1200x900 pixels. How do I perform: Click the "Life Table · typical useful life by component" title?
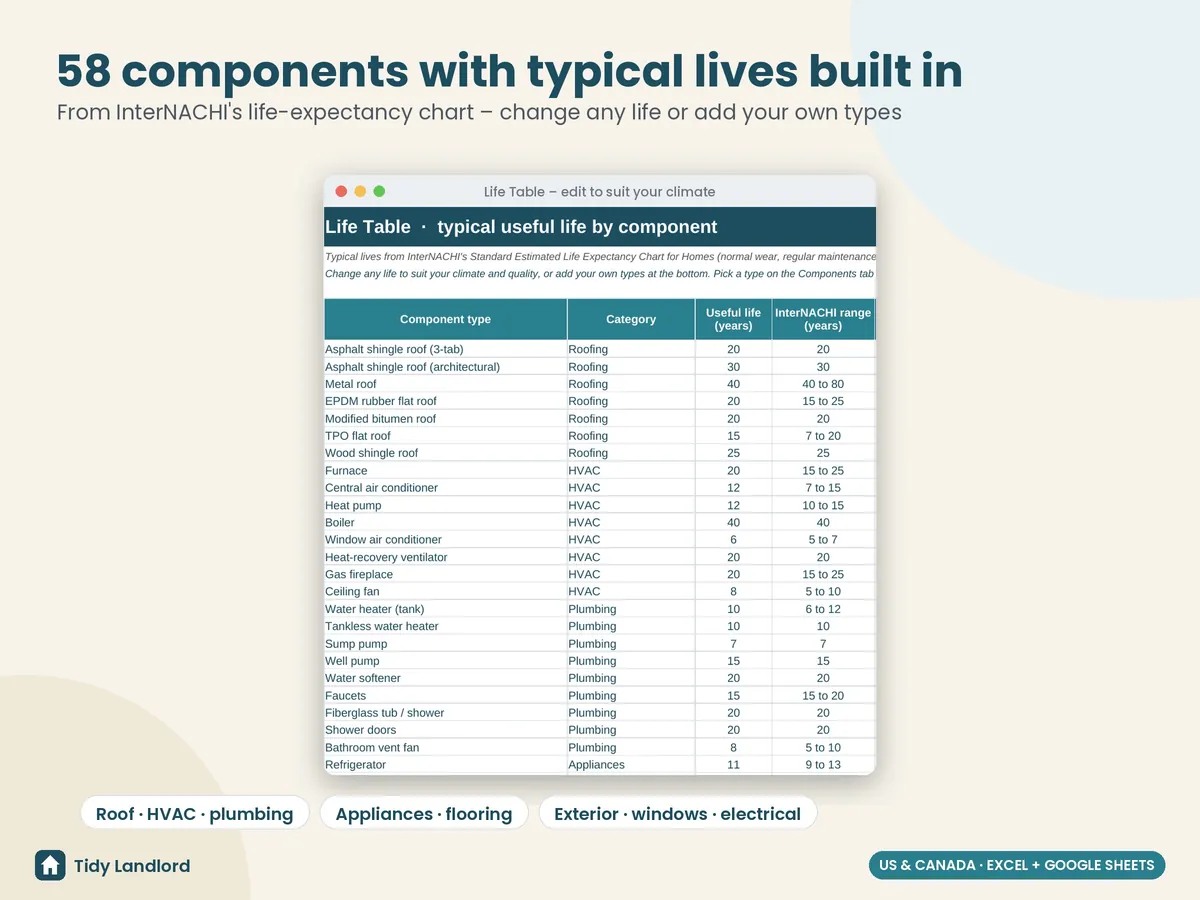[521, 227]
